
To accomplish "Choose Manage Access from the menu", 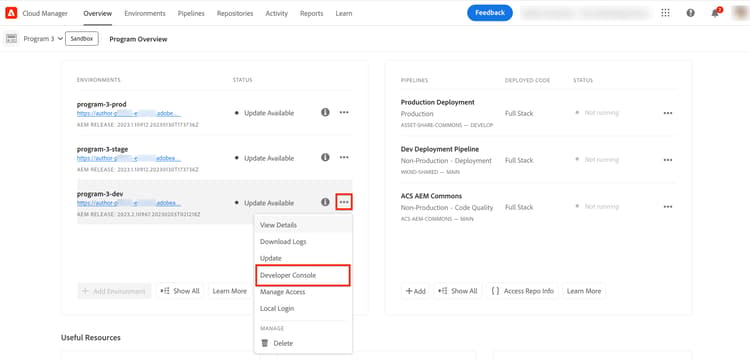I will pos(303,292).
